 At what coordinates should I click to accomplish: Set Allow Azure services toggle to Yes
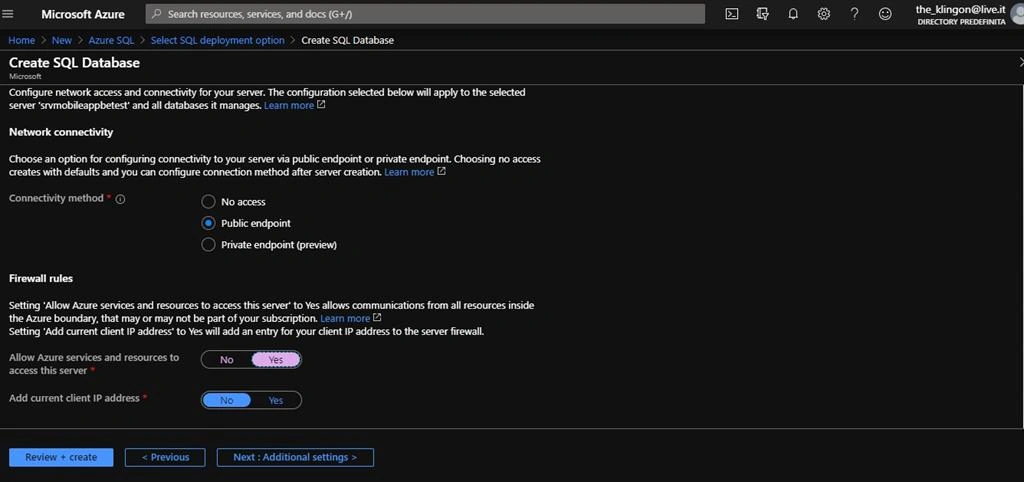(276, 360)
